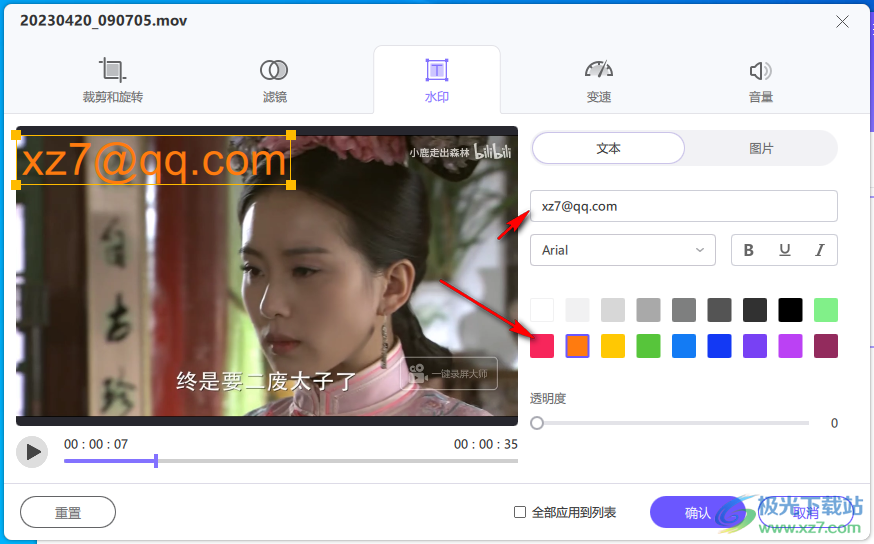This screenshot has width=874, height=544.
Task: Select the light blue color swatch
Action: [x=684, y=346]
